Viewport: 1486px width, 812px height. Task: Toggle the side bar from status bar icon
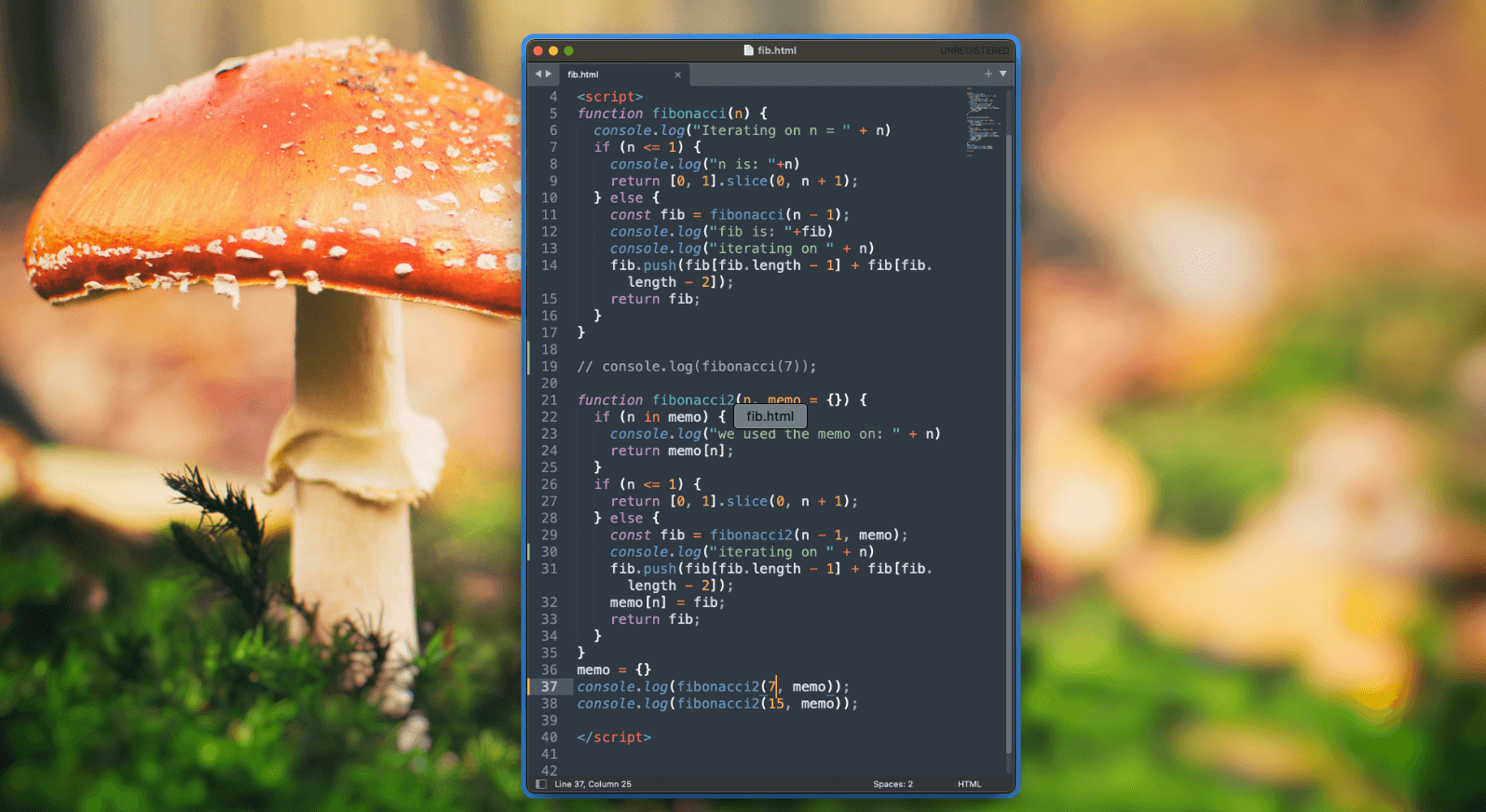point(541,784)
